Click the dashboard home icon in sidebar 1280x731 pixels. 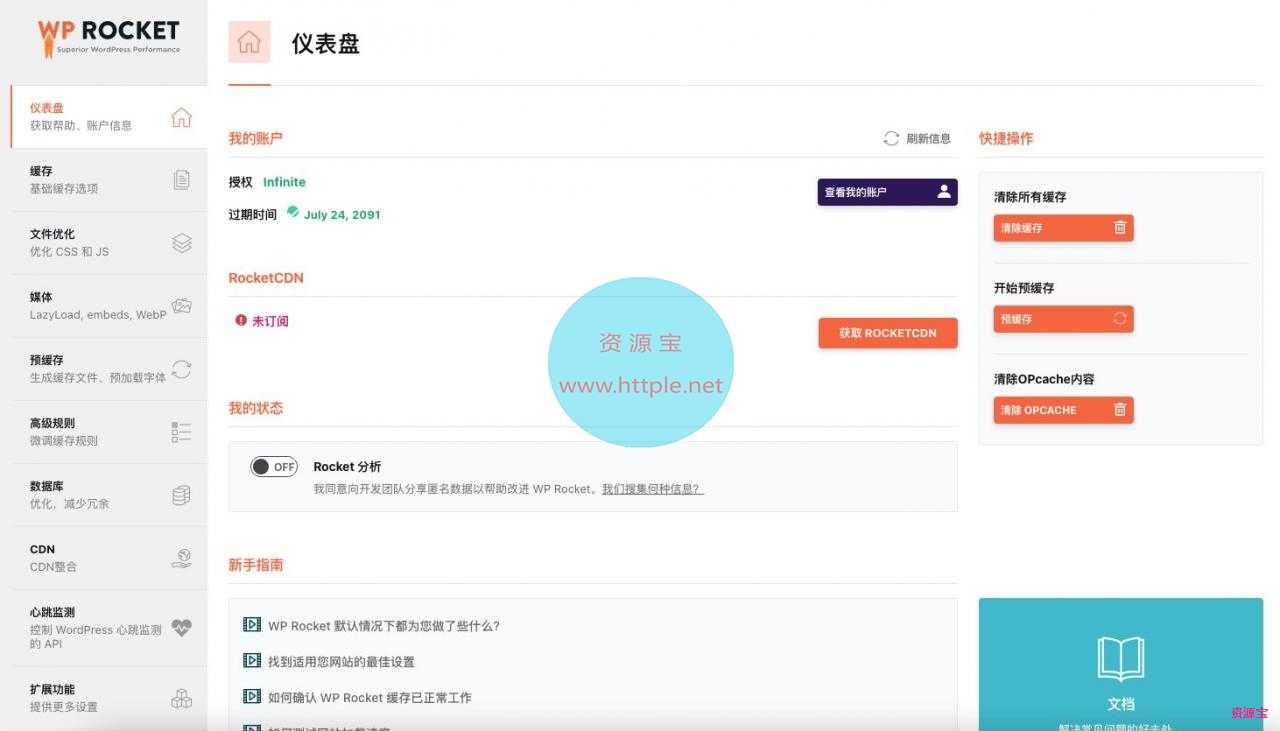point(181,117)
